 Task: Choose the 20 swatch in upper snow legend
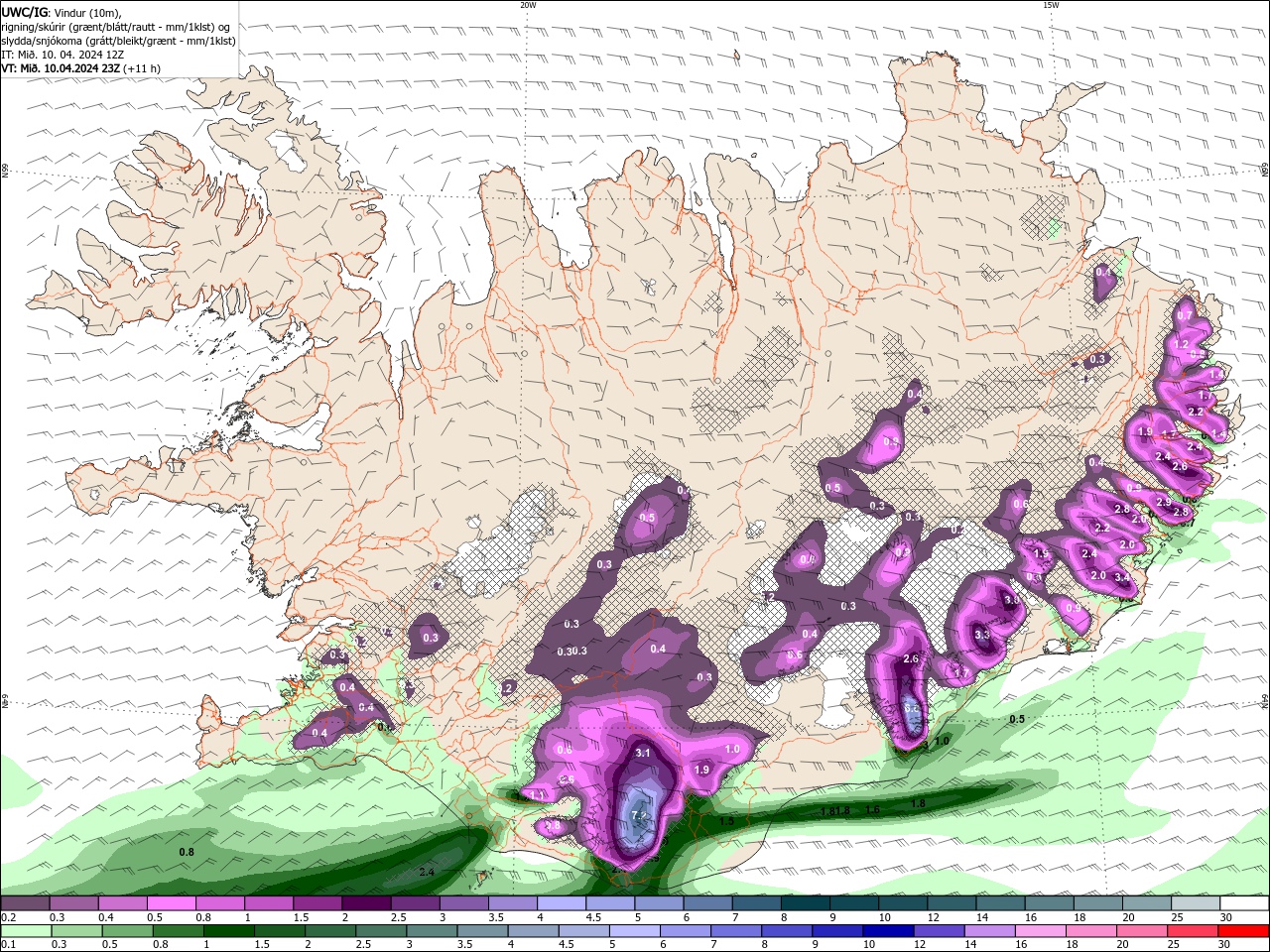click(1147, 903)
